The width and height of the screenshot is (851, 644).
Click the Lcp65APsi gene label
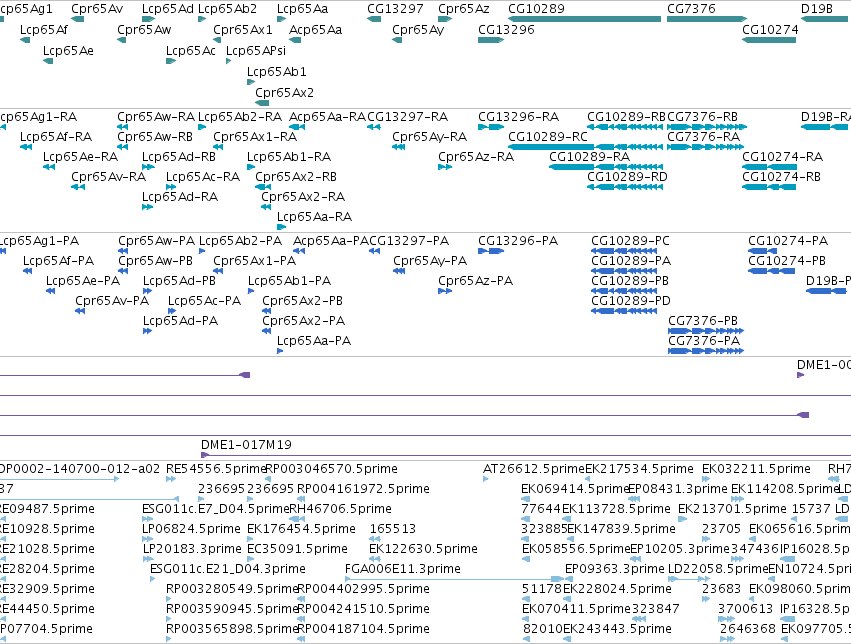[x=256, y=50]
